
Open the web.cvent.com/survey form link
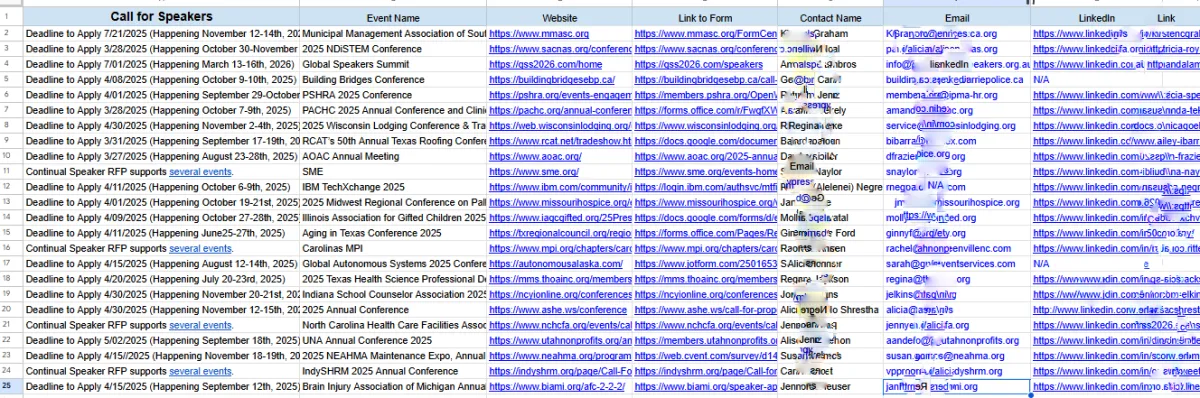(x=706, y=355)
